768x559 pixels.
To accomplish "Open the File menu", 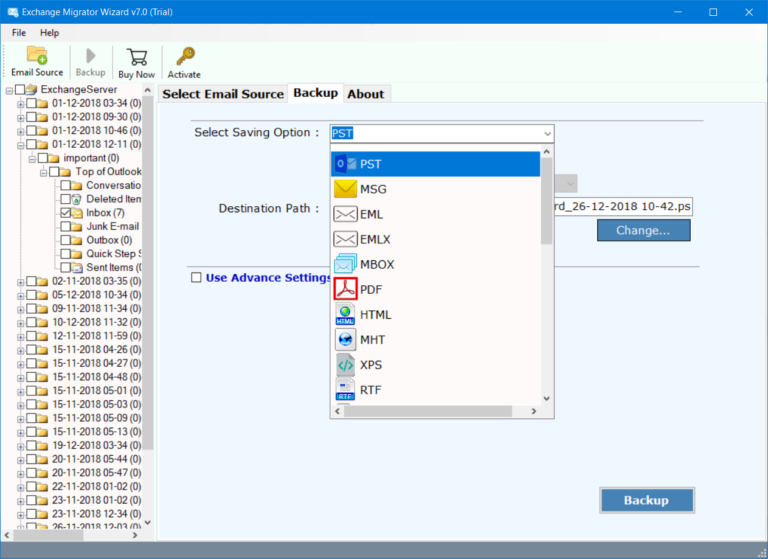I will pyautogui.click(x=19, y=33).
